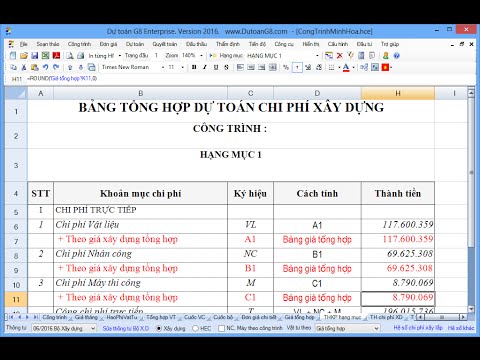Open the Zoom 140% dropdown
480x360 pixels.
(201, 56)
